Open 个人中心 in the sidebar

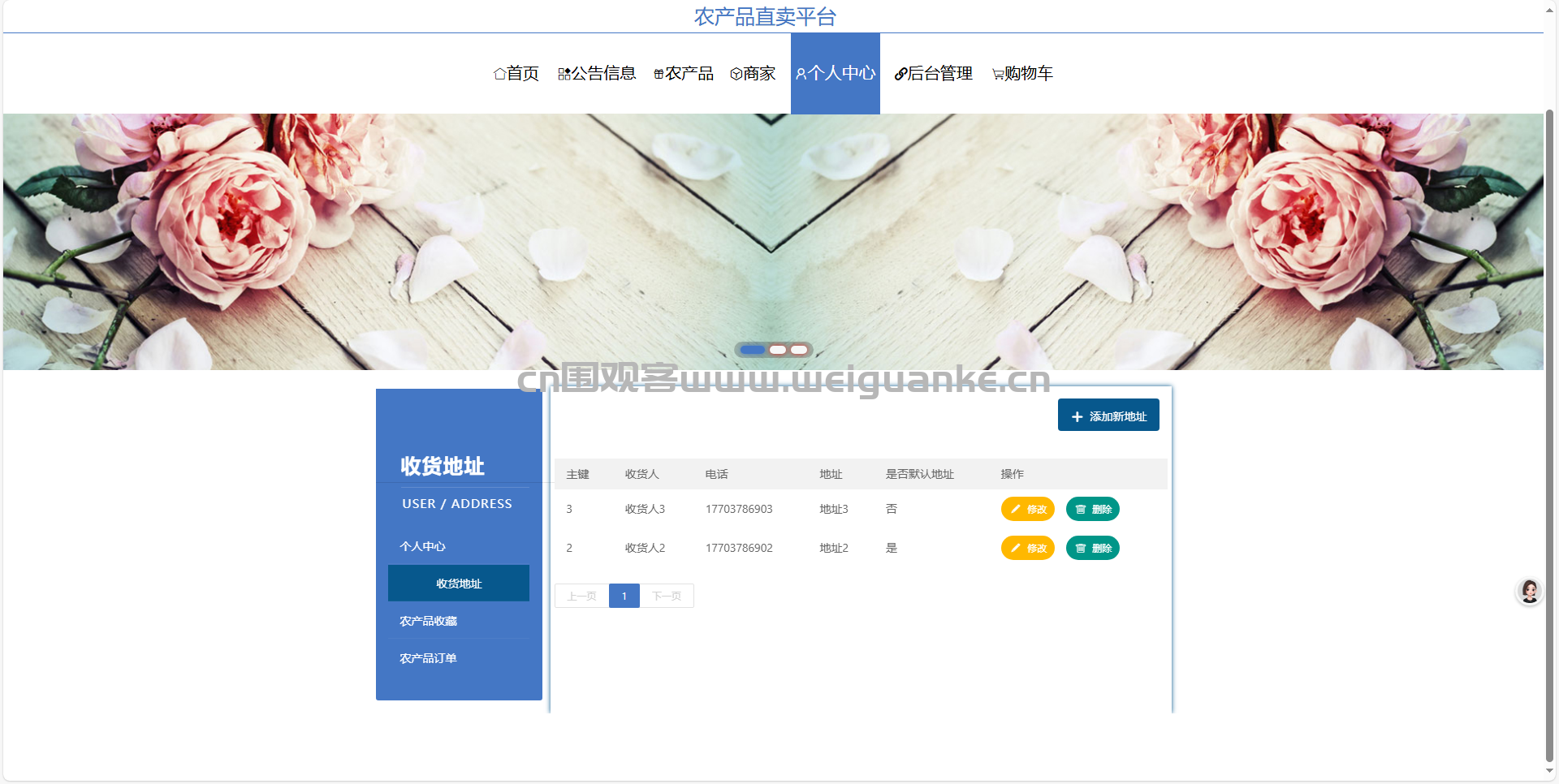click(x=459, y=546)
